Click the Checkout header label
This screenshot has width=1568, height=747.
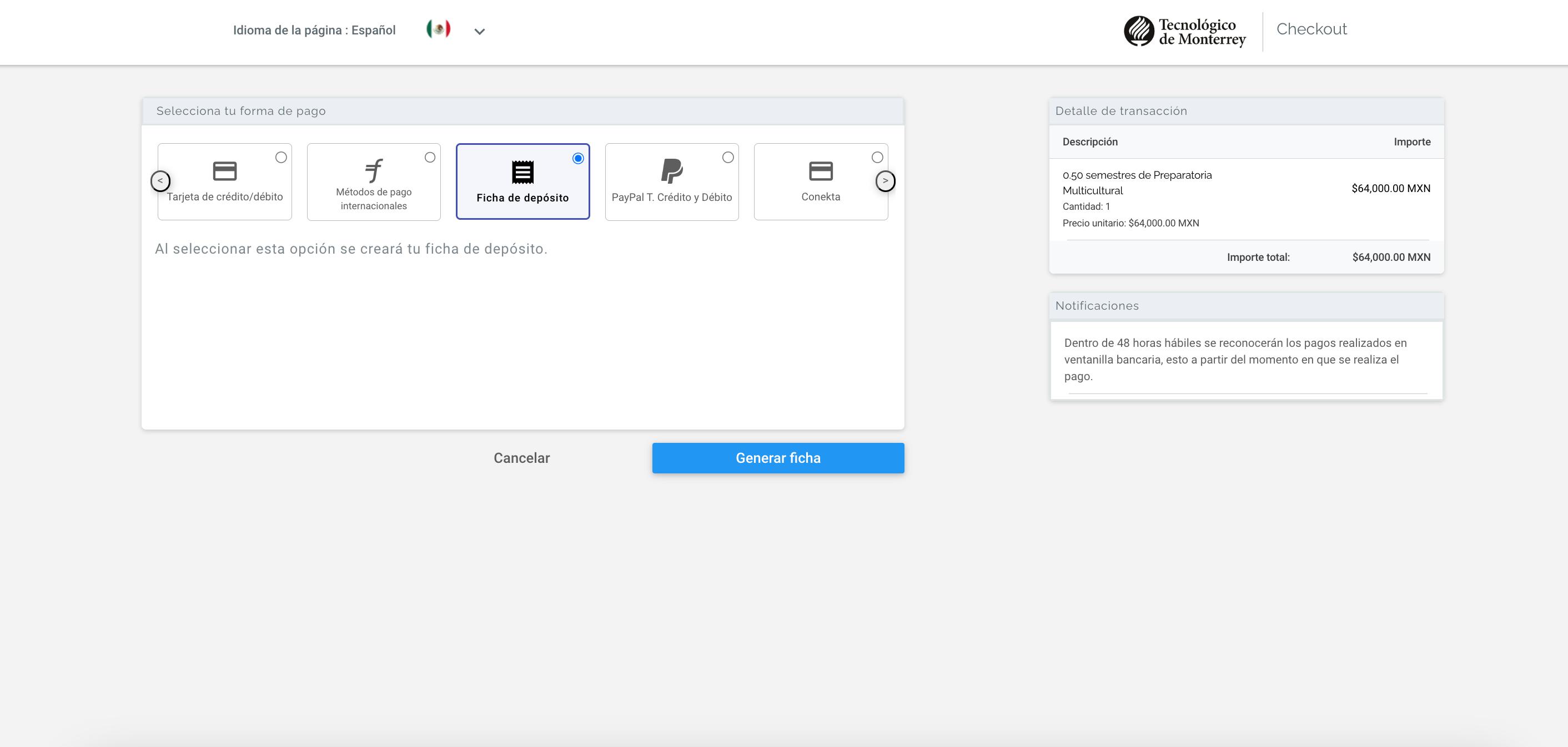pos(1311,29)
